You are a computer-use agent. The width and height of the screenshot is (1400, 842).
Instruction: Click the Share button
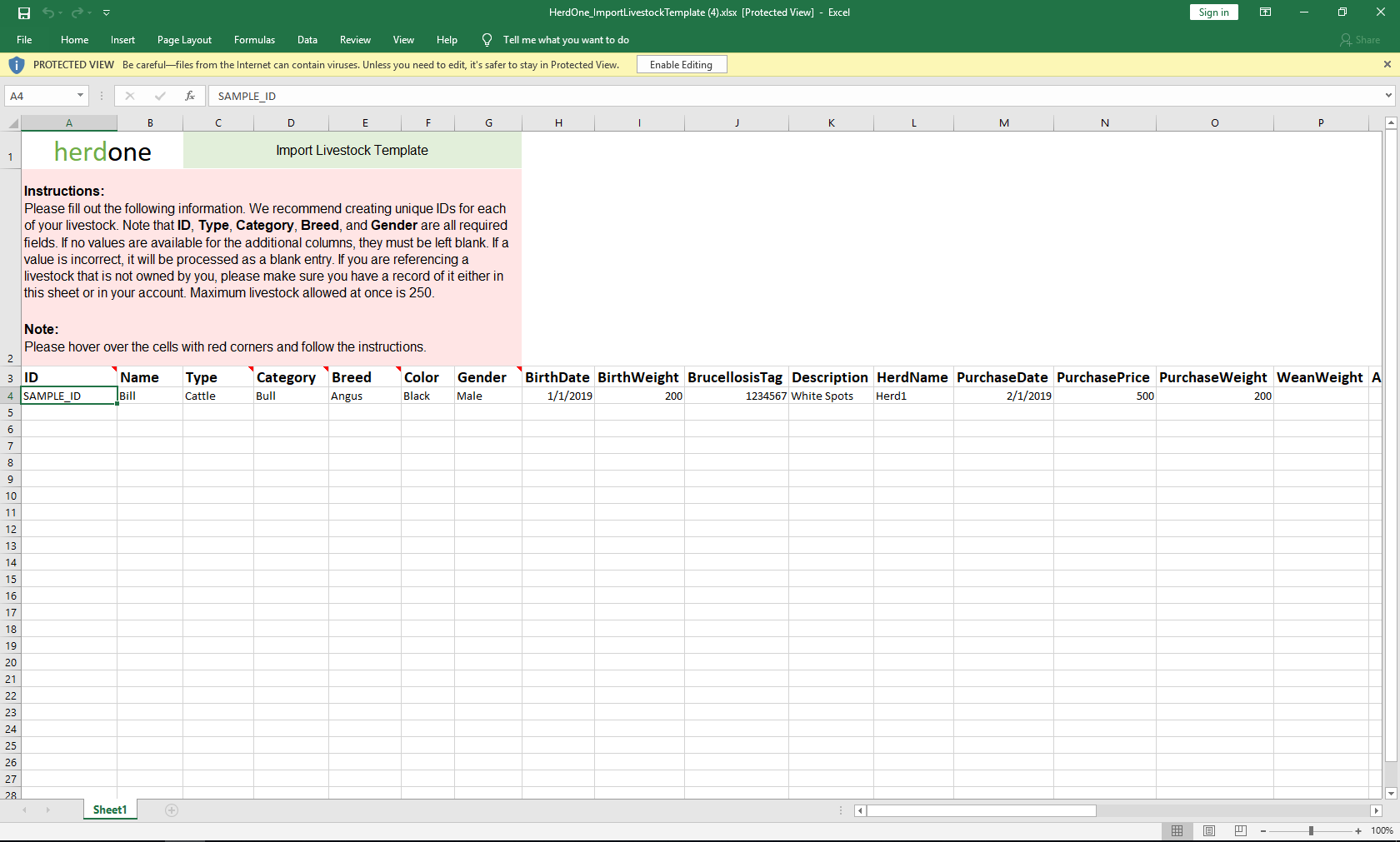tap(1360, 40)
